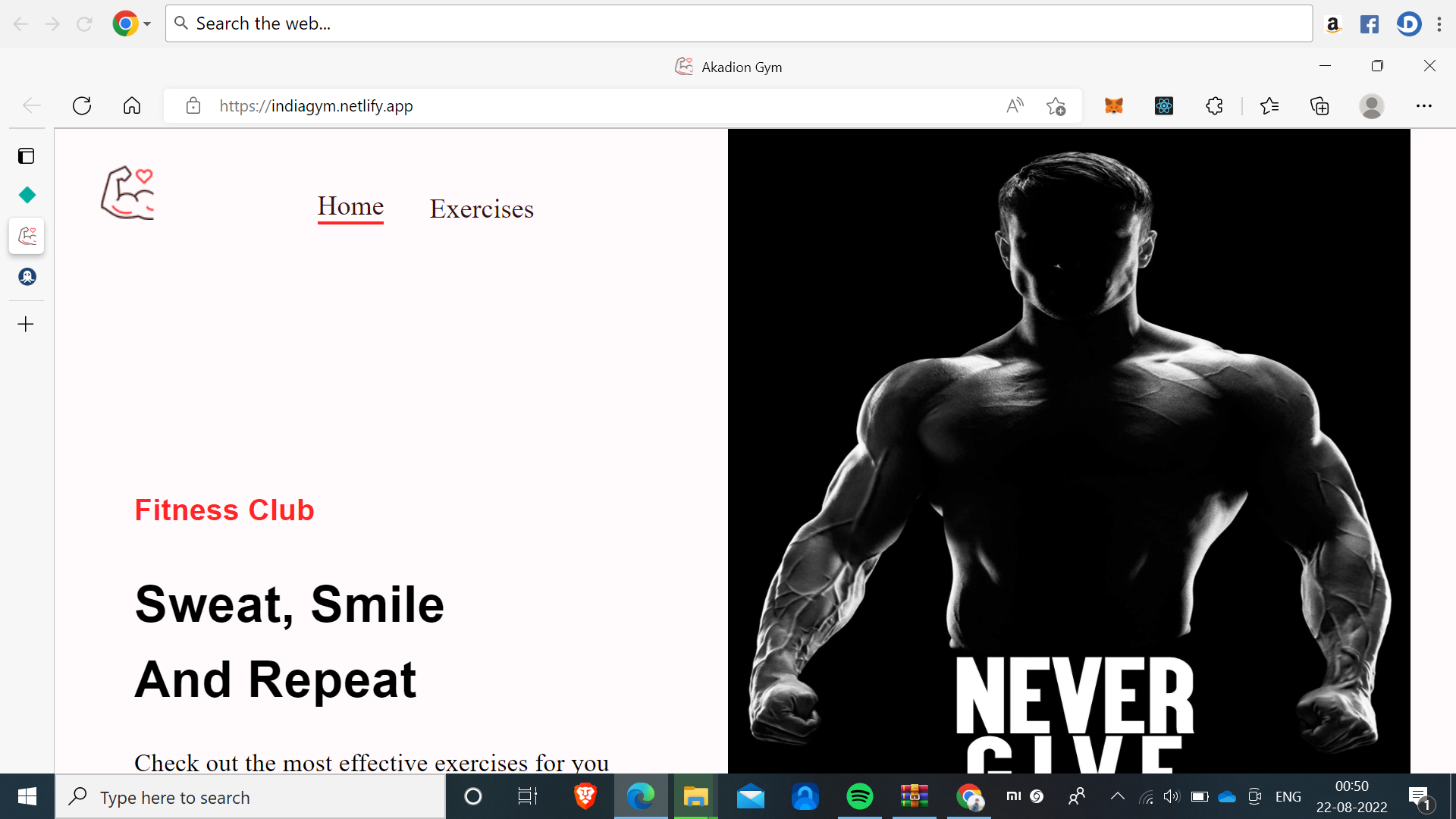This screenshot has height=819, width=1456.
Task: Switch to the Akadion Gym vertical tab
Action: pyautogui.click(x=27, y=236)
